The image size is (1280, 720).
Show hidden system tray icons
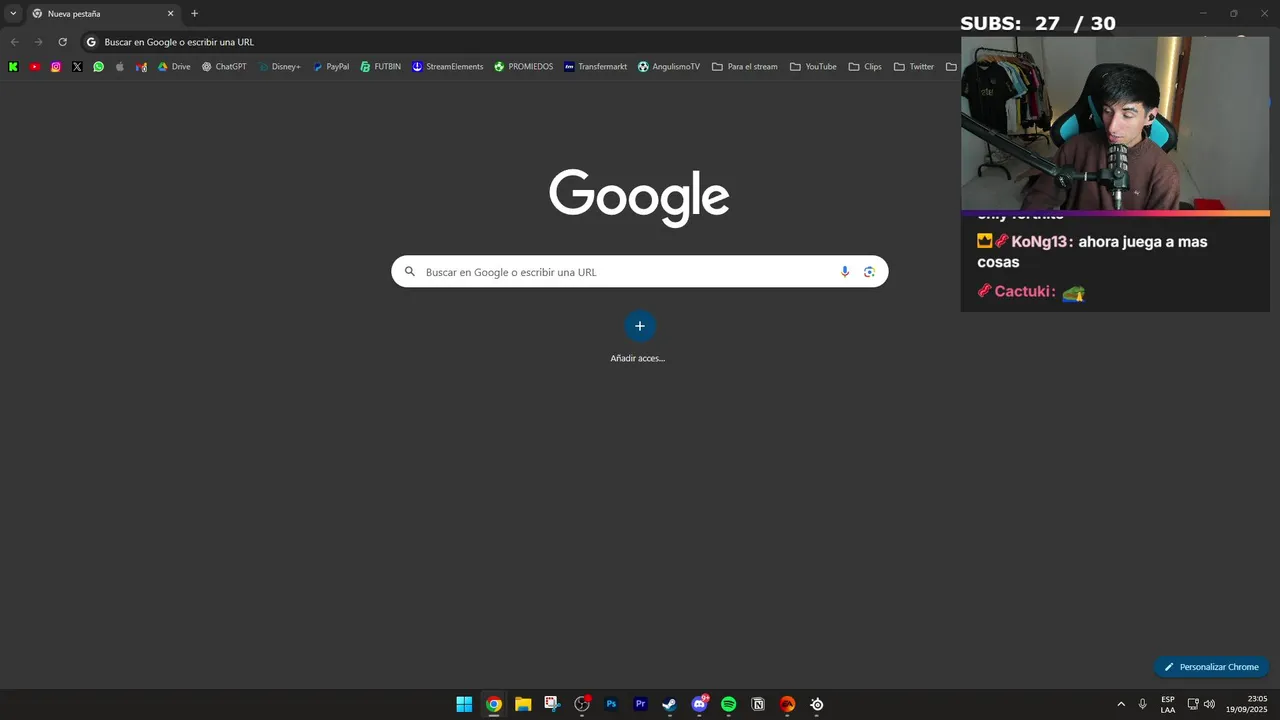(1121, 704)
